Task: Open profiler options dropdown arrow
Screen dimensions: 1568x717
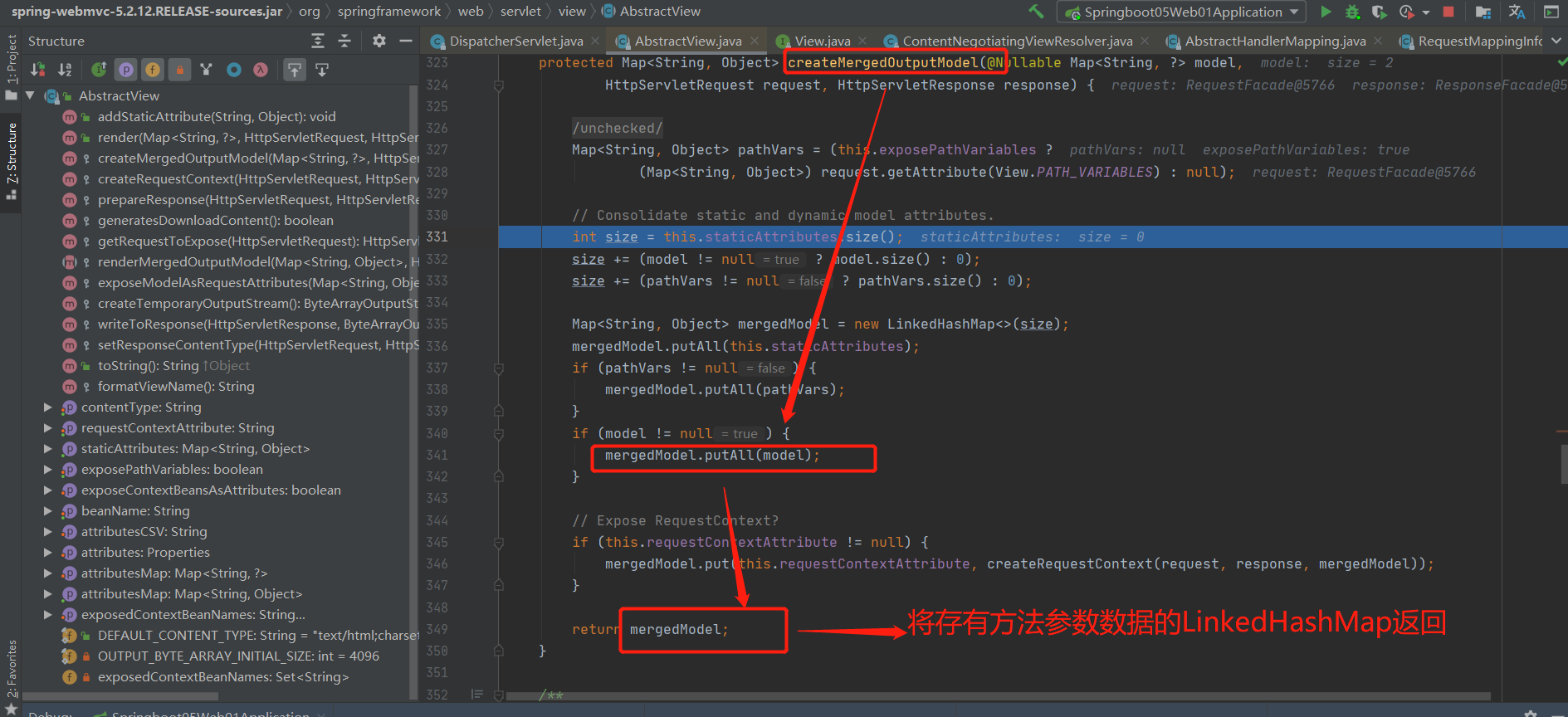Action: tap(1426, 12)
